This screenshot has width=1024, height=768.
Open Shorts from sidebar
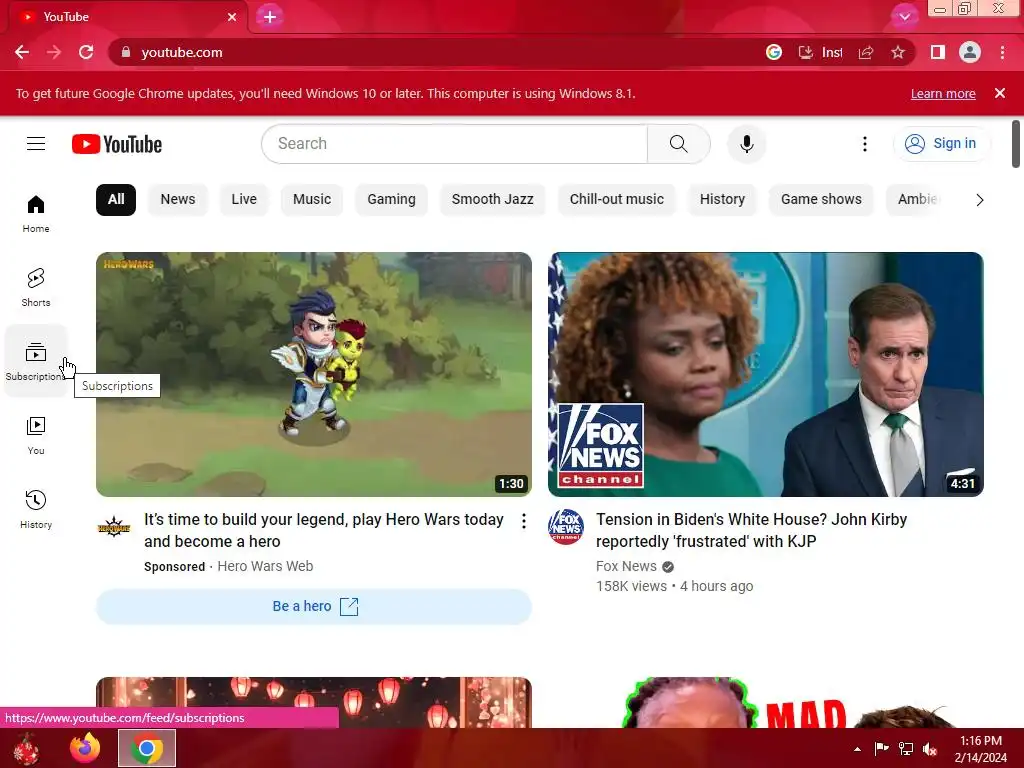[x=36, y=287]
